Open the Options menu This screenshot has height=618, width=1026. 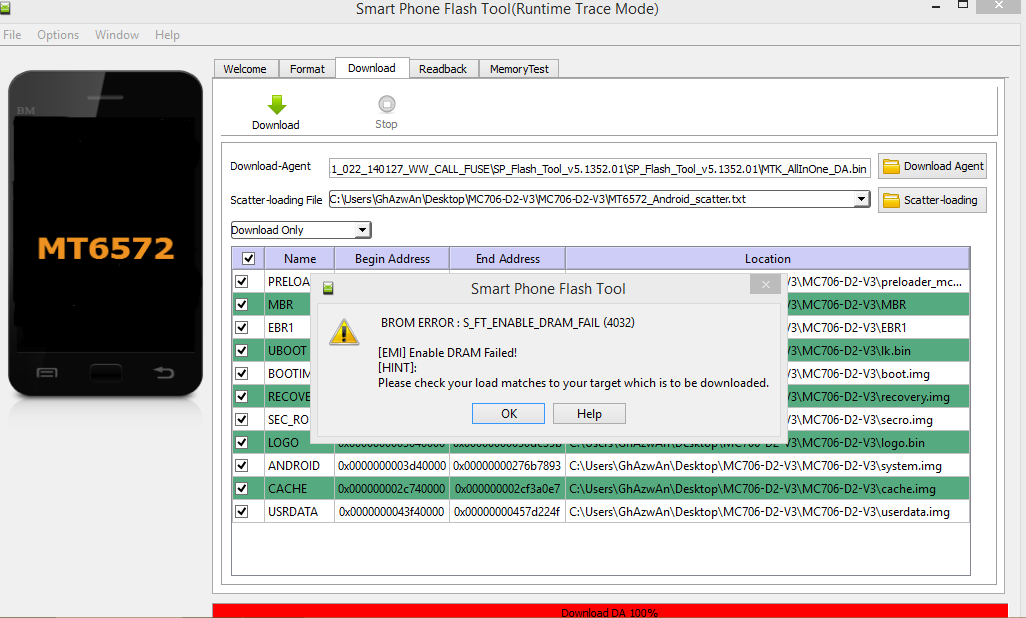[x=58, y=35]
